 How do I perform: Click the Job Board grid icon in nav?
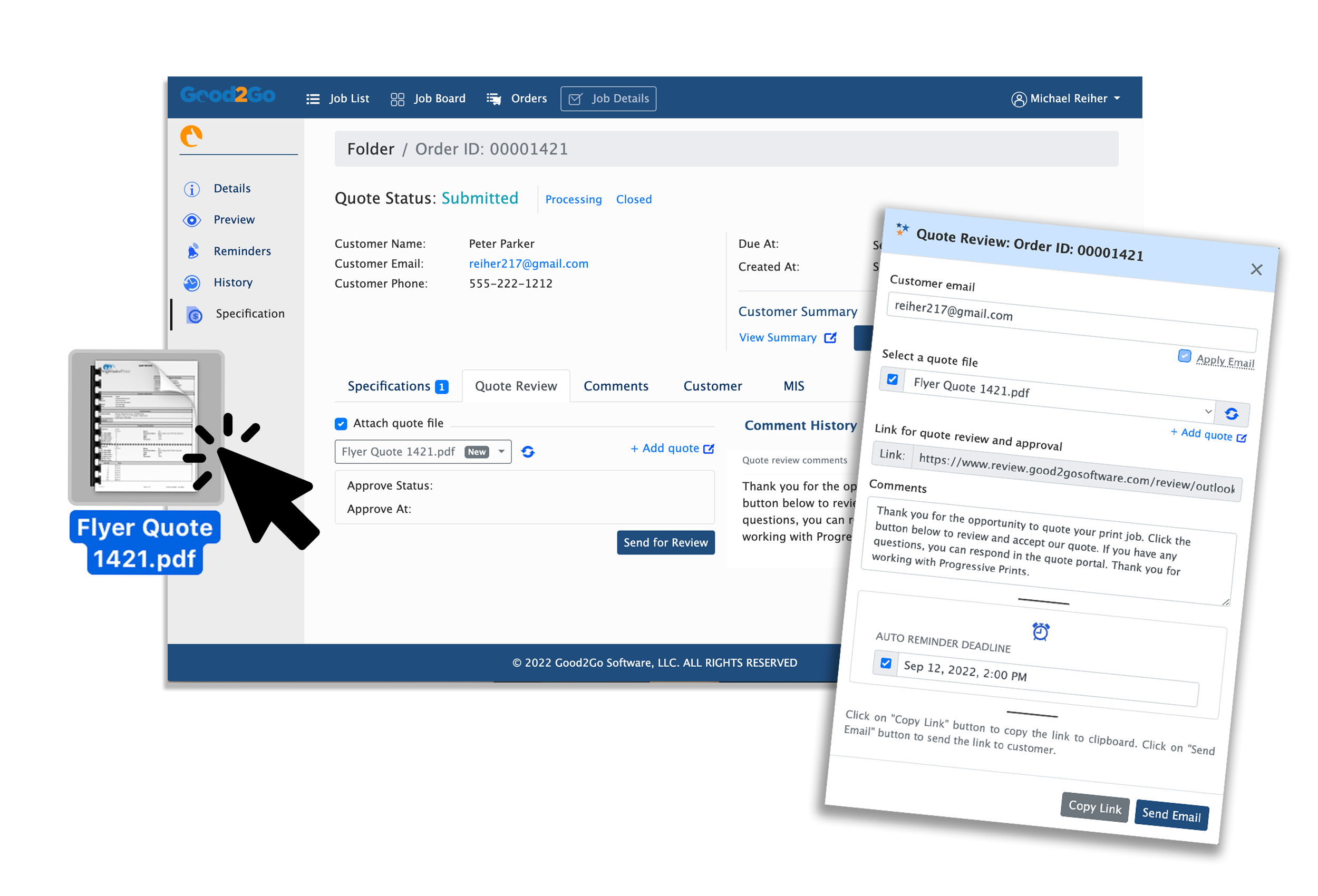pos(398,98)
